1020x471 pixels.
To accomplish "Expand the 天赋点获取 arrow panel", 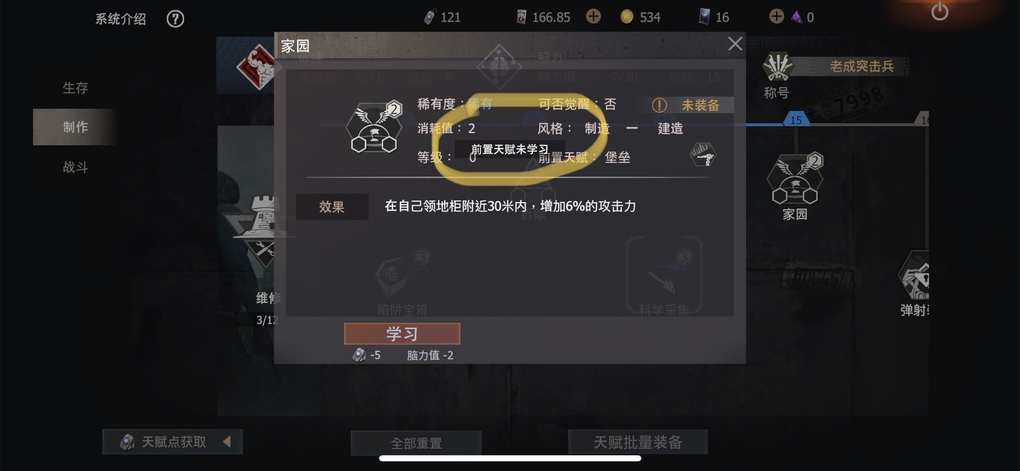I will [226, 442].
